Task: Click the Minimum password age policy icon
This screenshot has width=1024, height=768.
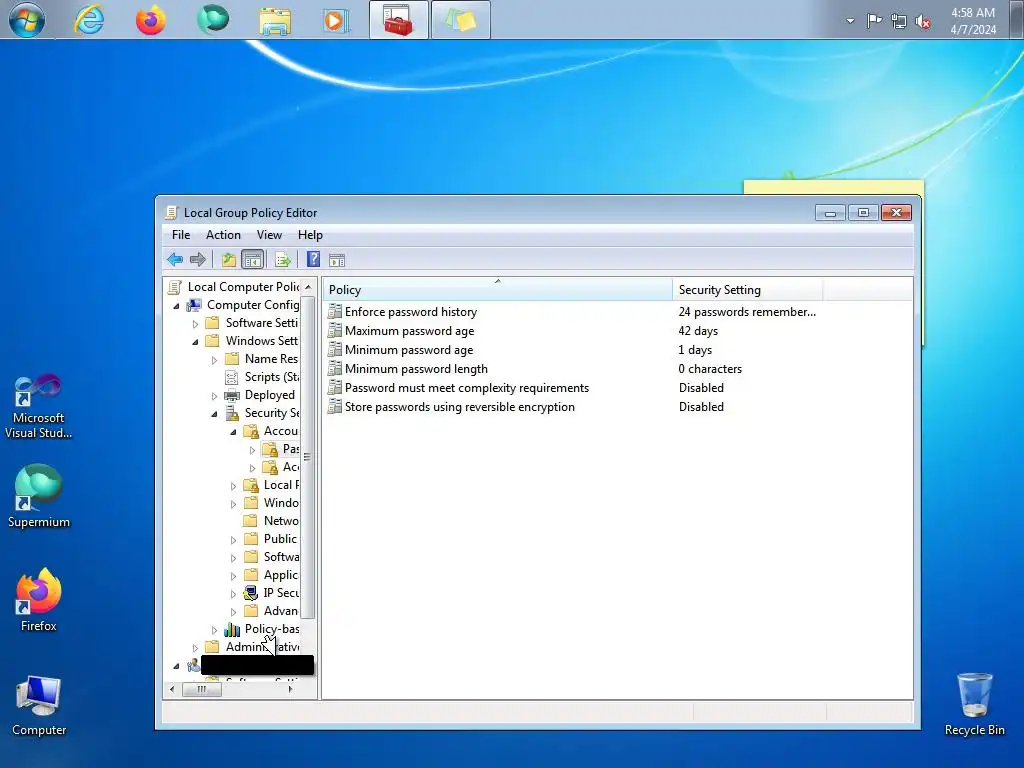Action: (x=335, y=349)
